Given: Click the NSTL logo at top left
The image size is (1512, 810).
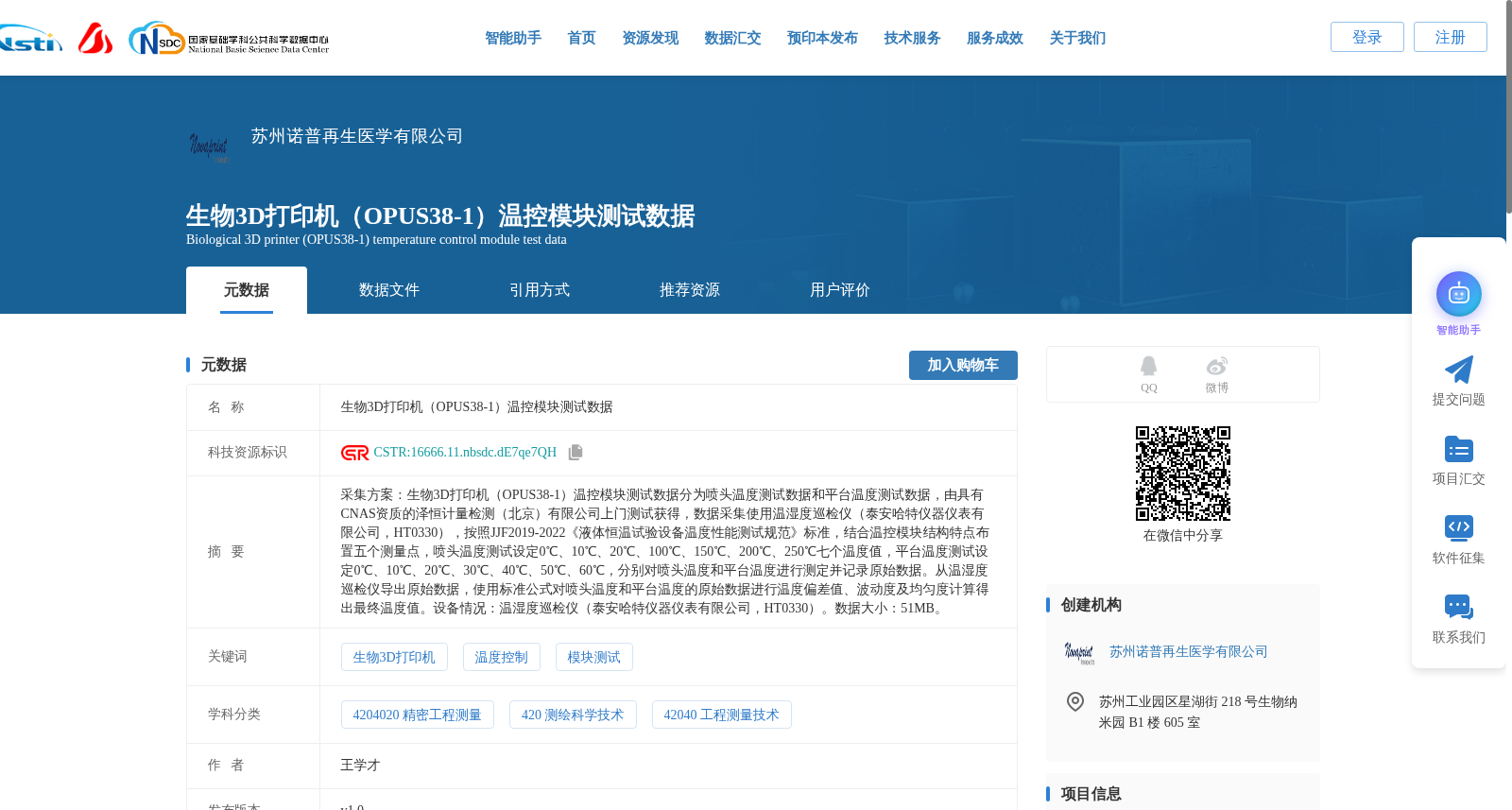Looking at the screenshot, I should [x=30, y=40].
